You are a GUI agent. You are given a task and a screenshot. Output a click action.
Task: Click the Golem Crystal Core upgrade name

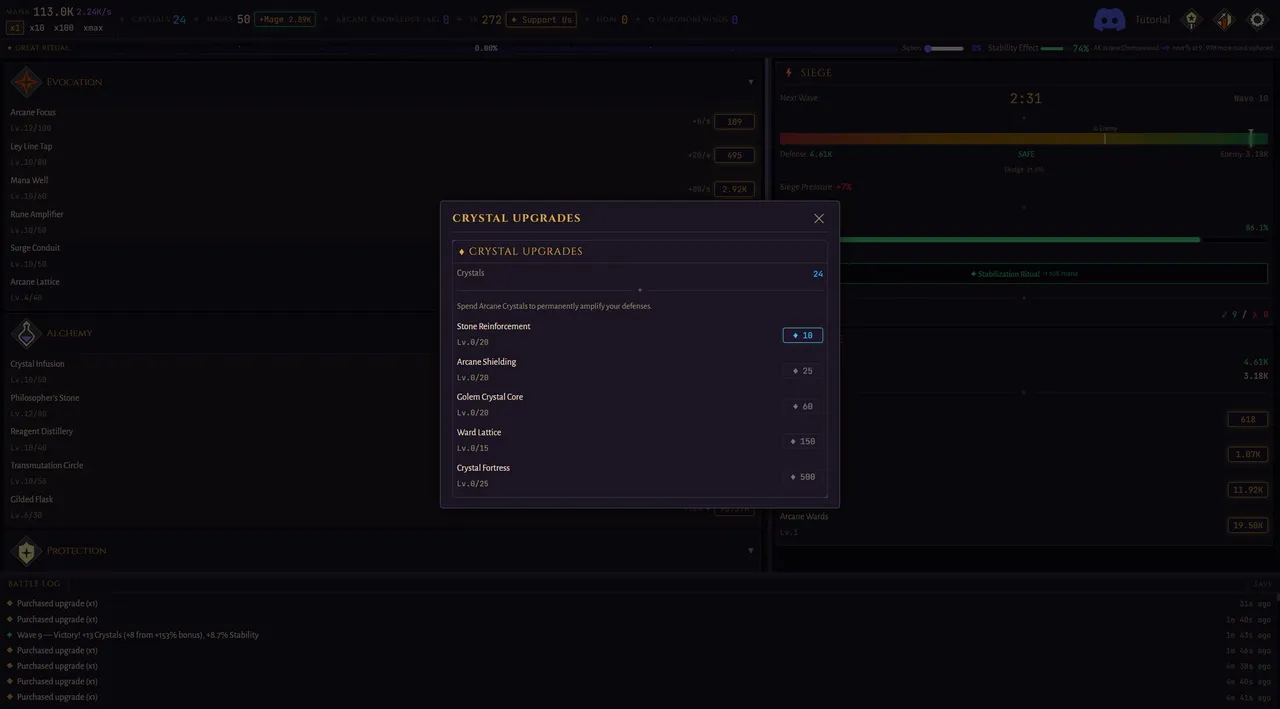coord(490,397)
